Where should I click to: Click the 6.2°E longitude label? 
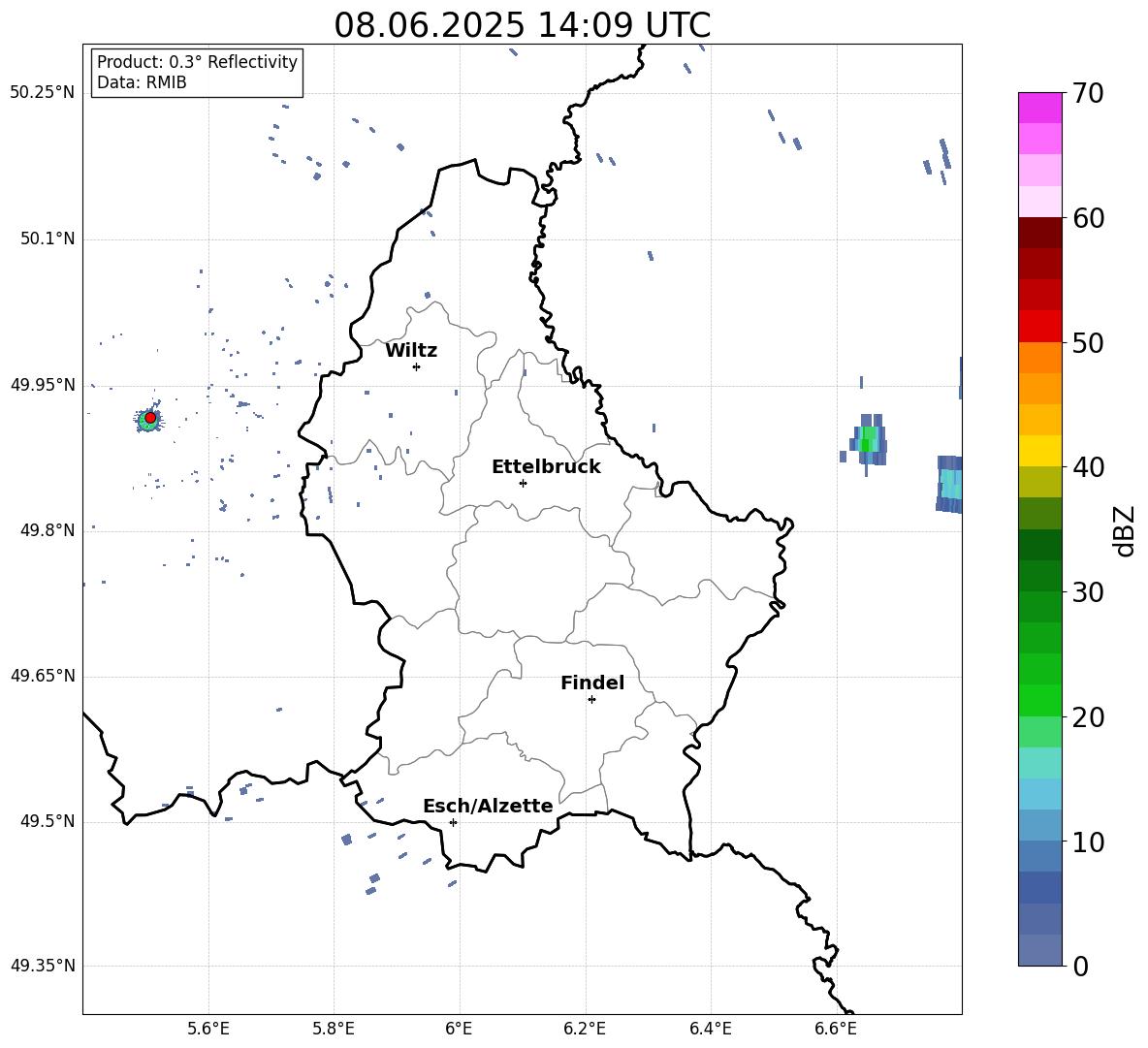point(585,1030)
